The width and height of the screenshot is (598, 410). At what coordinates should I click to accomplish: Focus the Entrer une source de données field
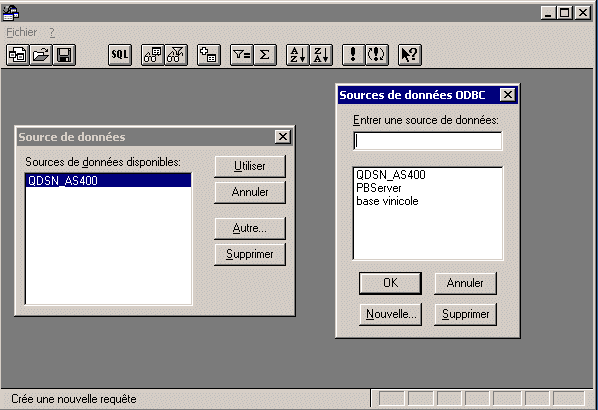point(428,141)
